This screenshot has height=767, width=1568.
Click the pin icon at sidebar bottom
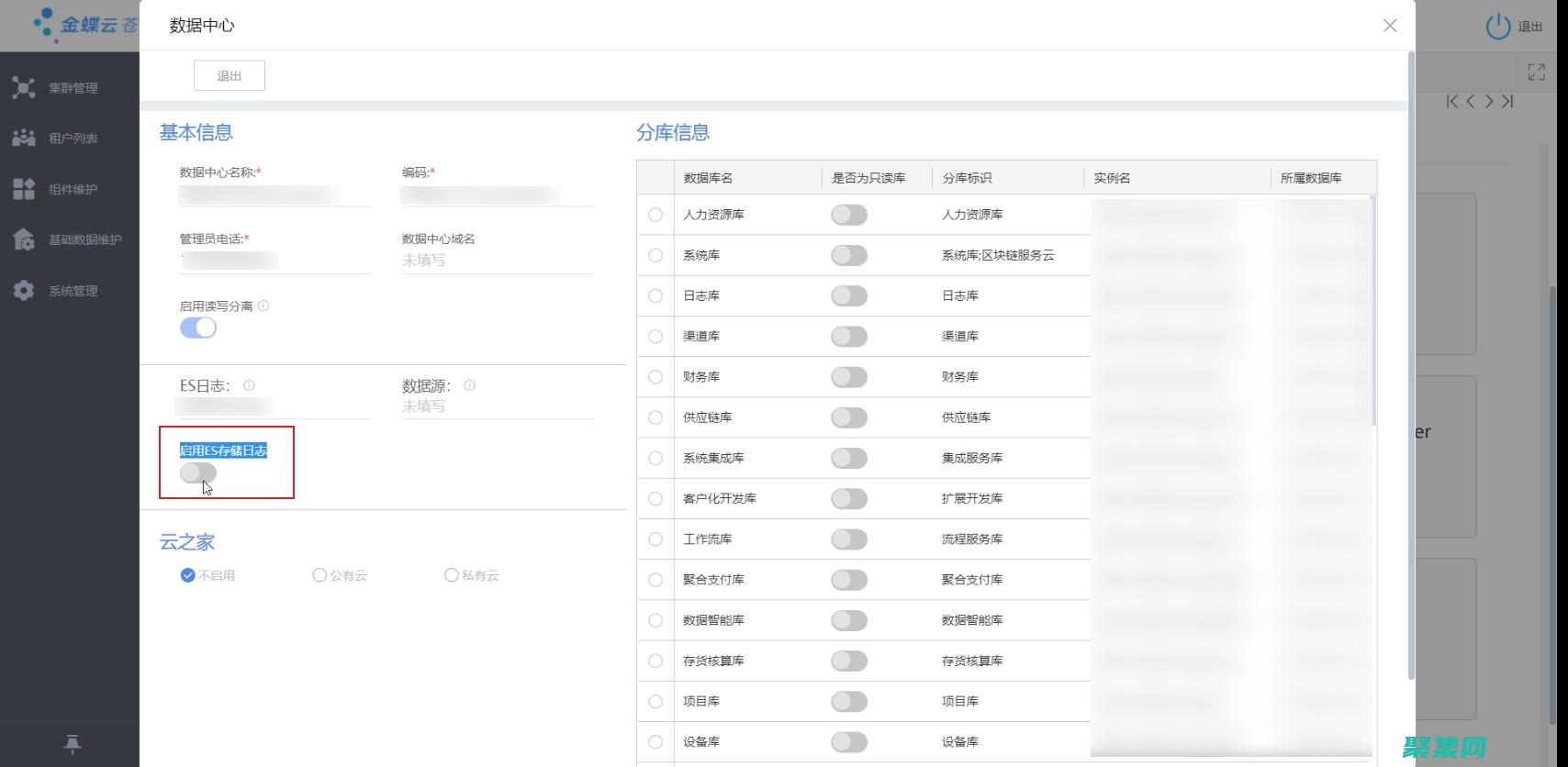click(x=73, y=744)
